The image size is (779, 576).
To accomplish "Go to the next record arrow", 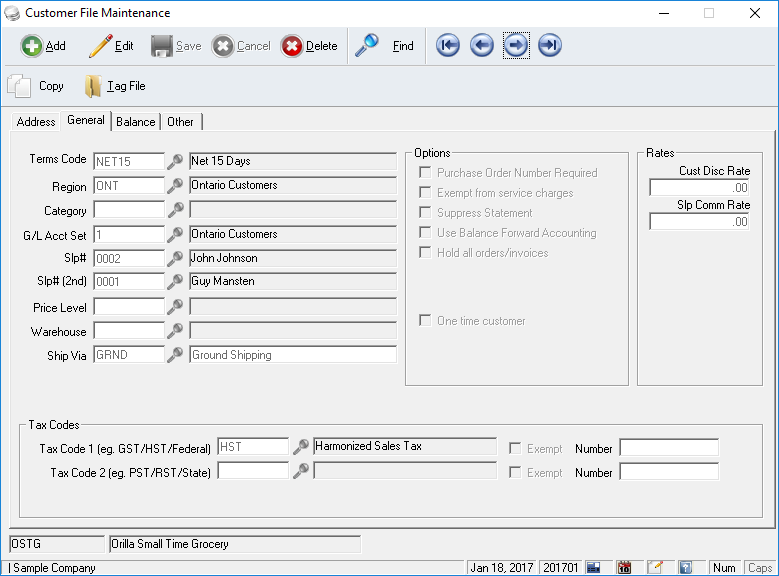I will [x=516, y=46].
